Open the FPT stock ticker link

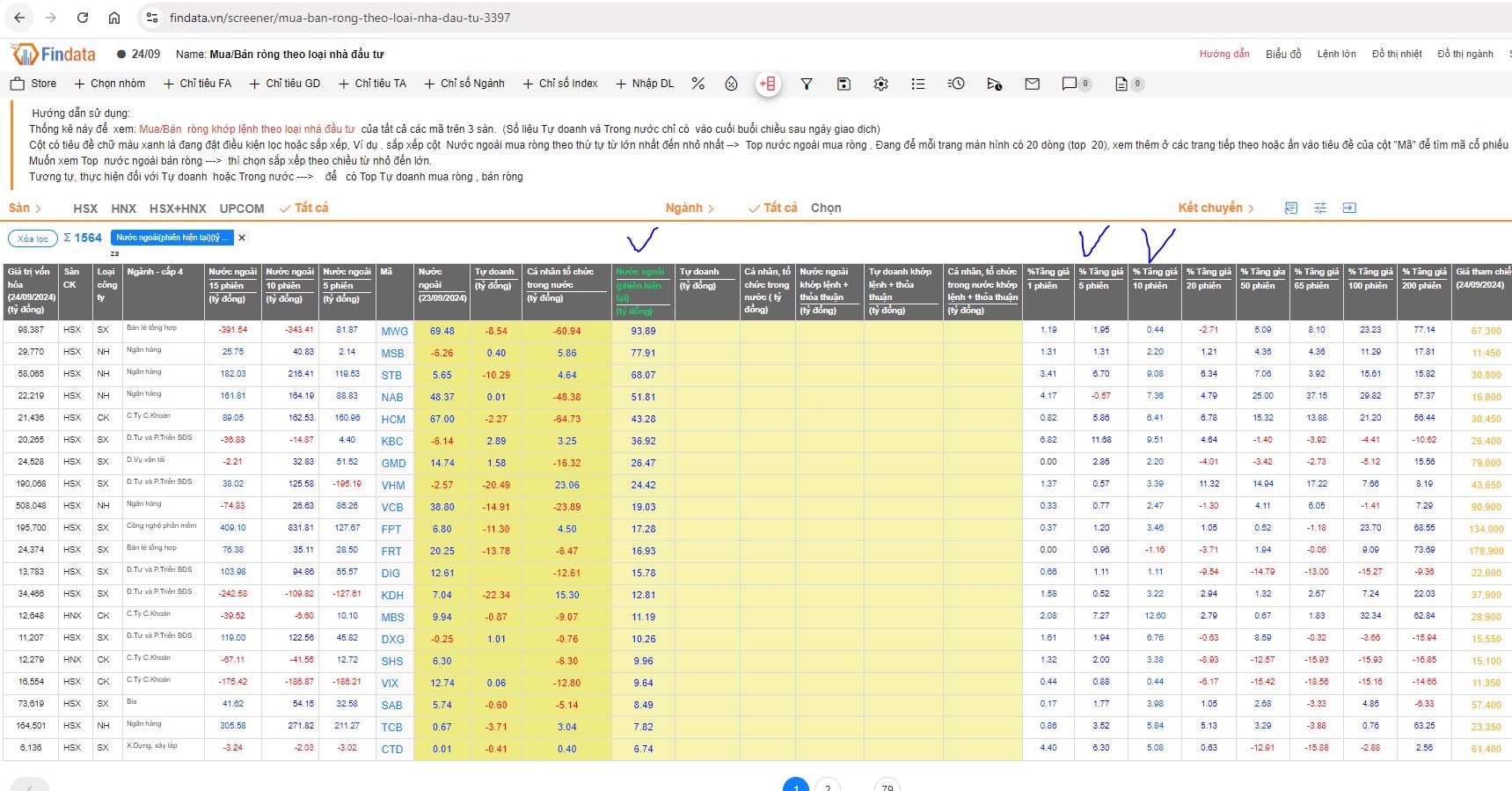point(391,530)
